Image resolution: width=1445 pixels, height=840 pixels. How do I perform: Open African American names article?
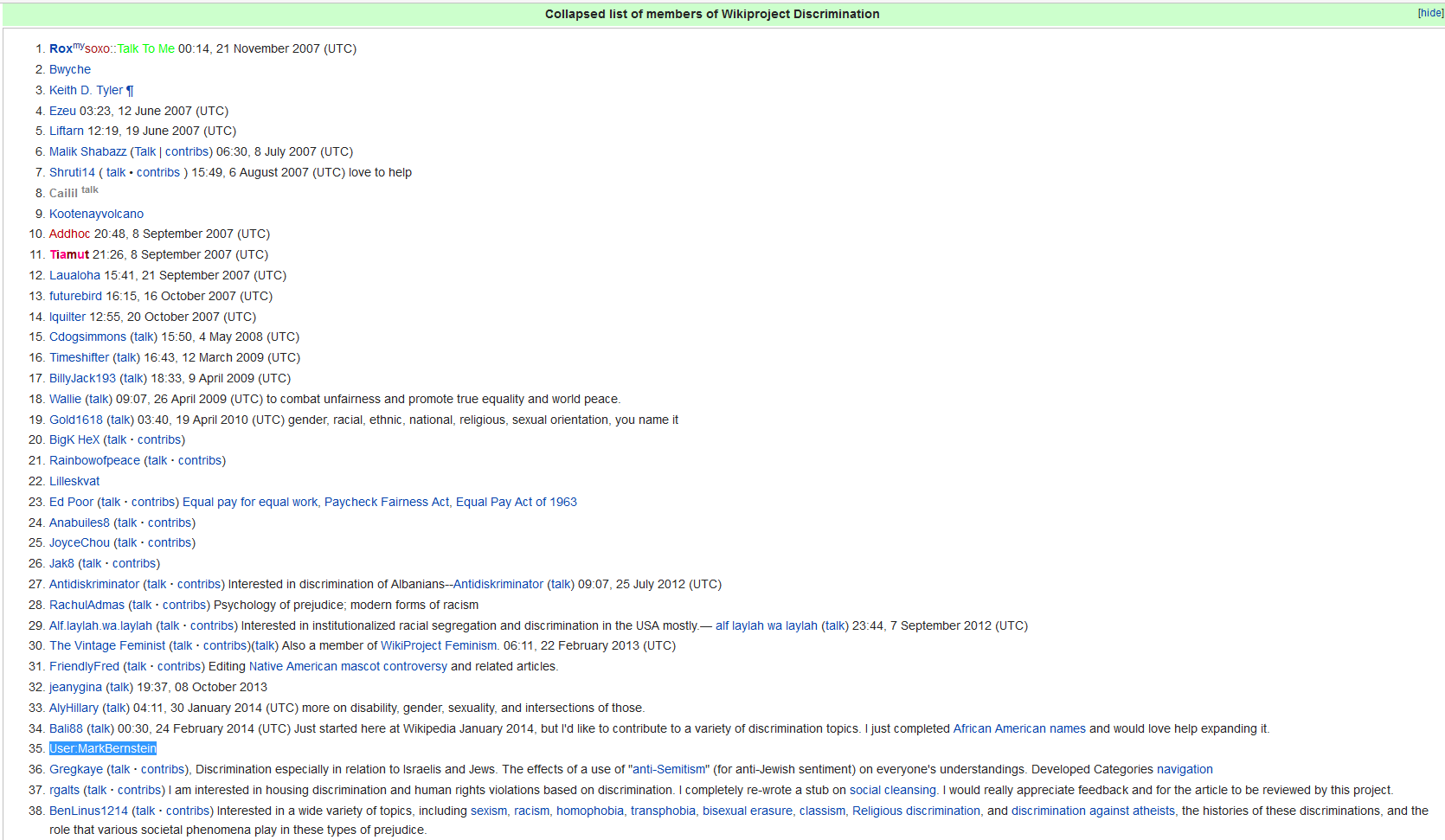coord(1019,728)
